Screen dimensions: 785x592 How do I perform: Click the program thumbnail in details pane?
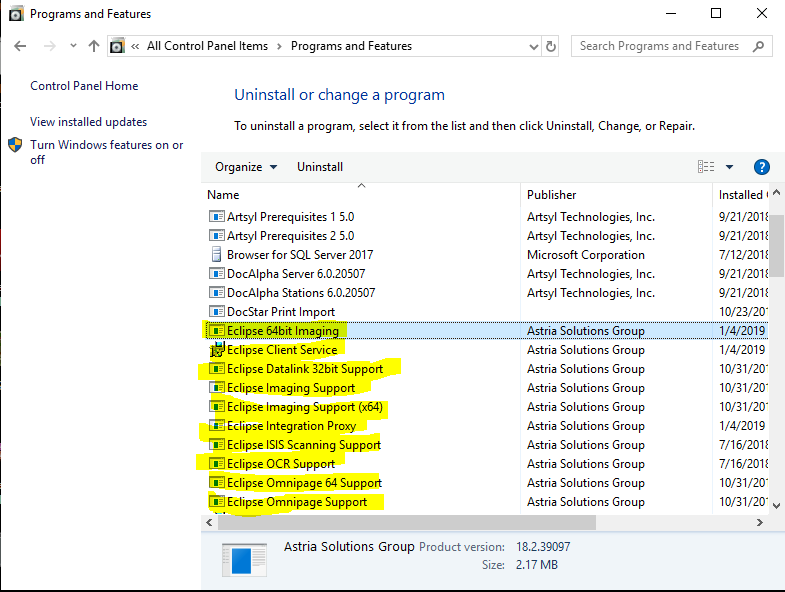click(244, 560)
